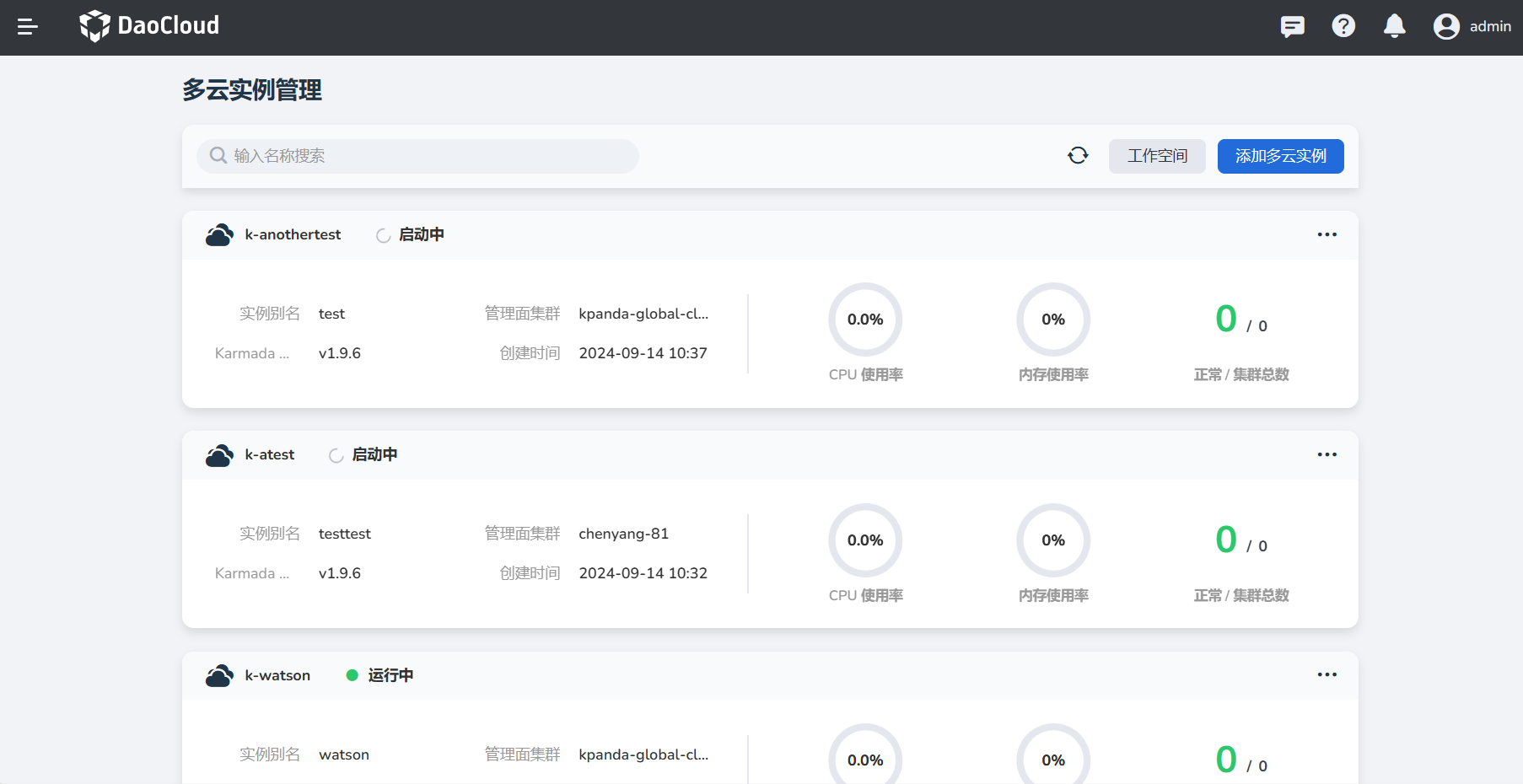Click the admin user avatar icon
The width and height of the screenshot is (1523, 784).
click(1446, 27)
